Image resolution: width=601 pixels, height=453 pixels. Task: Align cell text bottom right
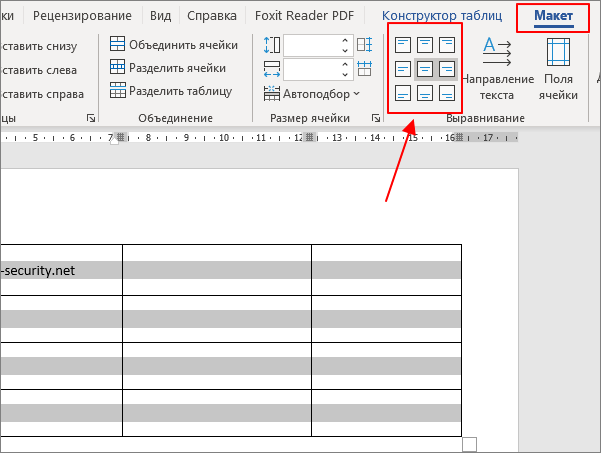point(447,93)
